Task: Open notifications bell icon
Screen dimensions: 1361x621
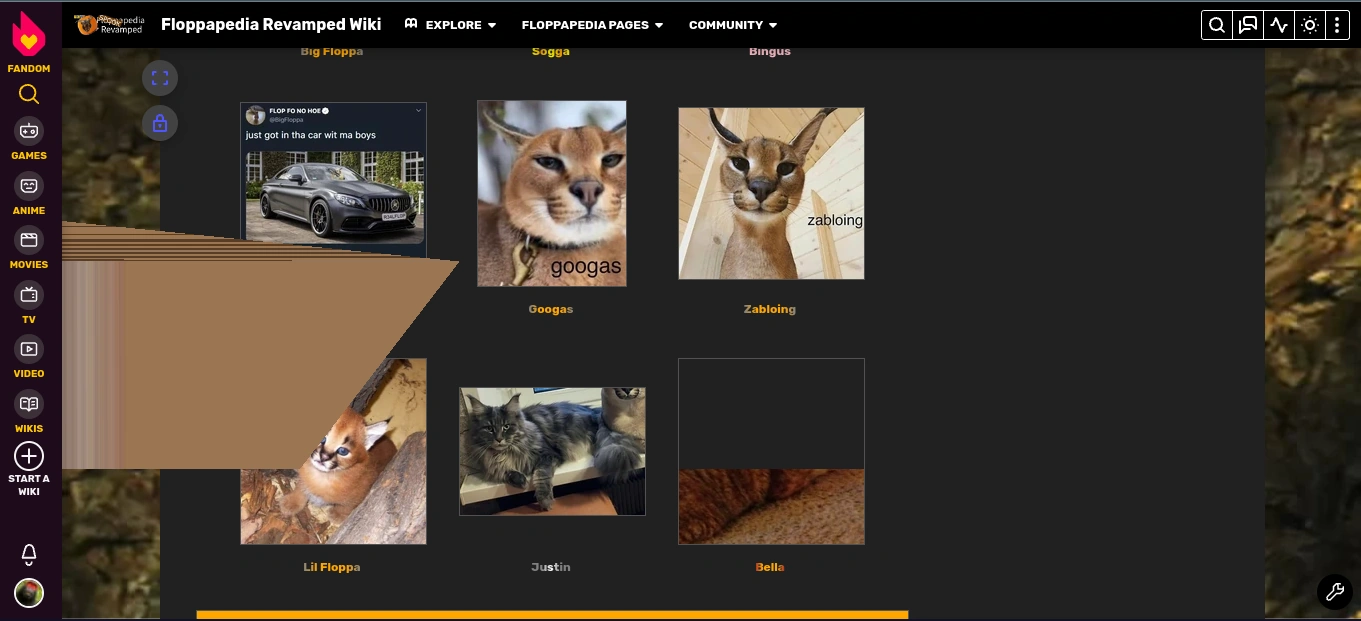Action: 29,554
